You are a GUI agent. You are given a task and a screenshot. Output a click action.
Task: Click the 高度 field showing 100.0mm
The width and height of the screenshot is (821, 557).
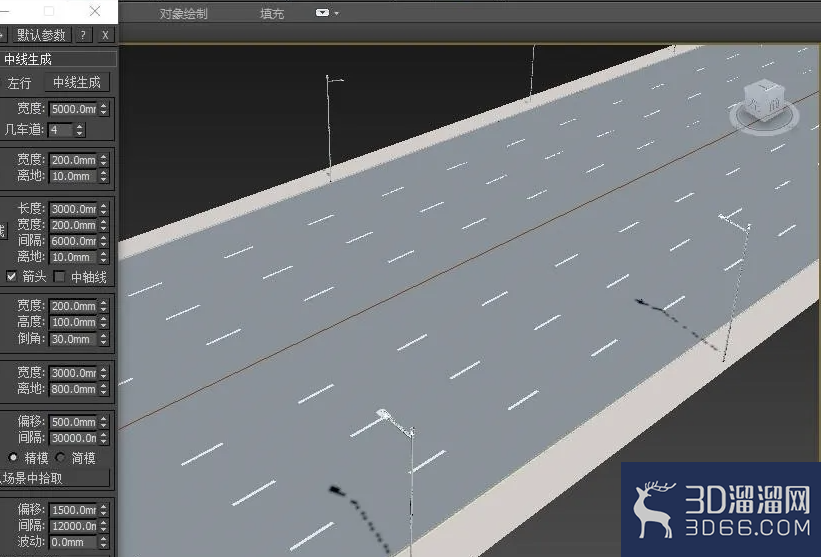74,322
